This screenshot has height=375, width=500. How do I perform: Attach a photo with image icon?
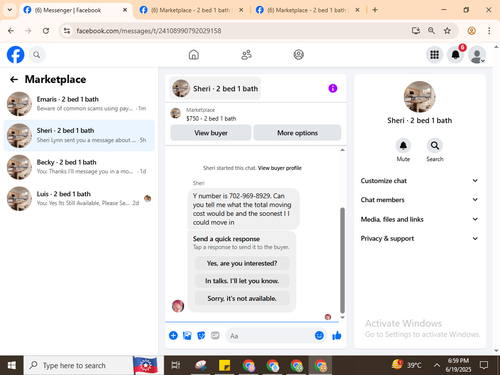187,335
